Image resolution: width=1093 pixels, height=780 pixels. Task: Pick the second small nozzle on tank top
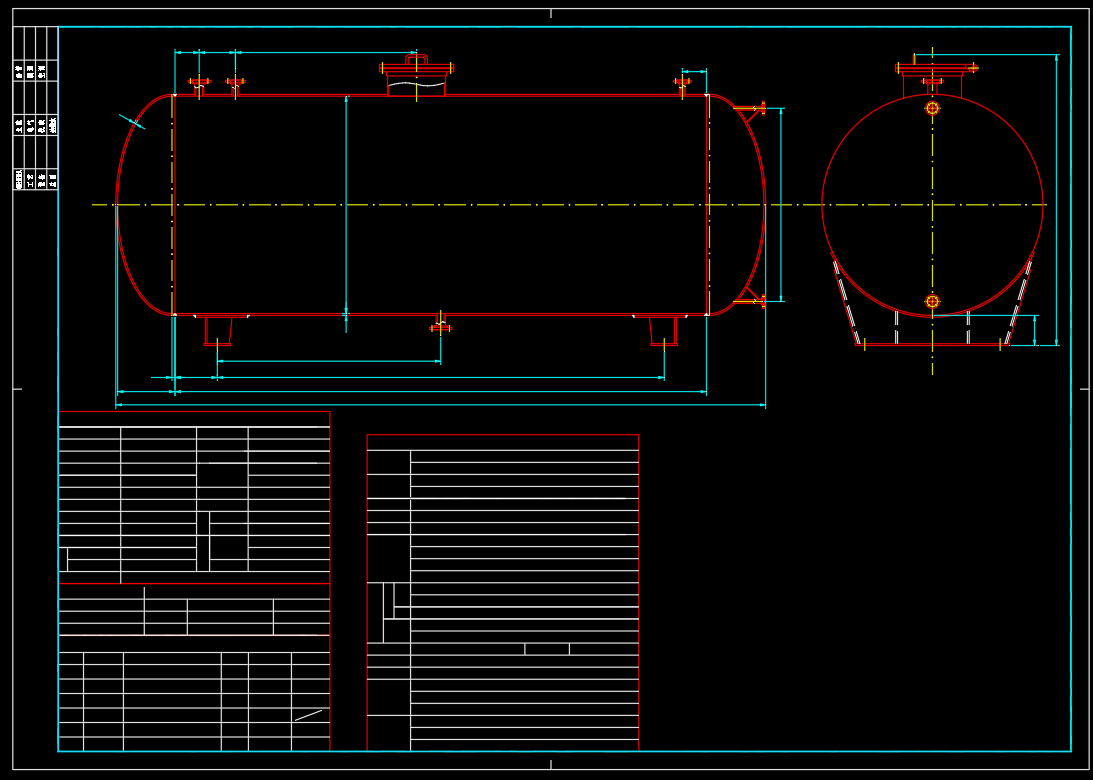point(235,84)
